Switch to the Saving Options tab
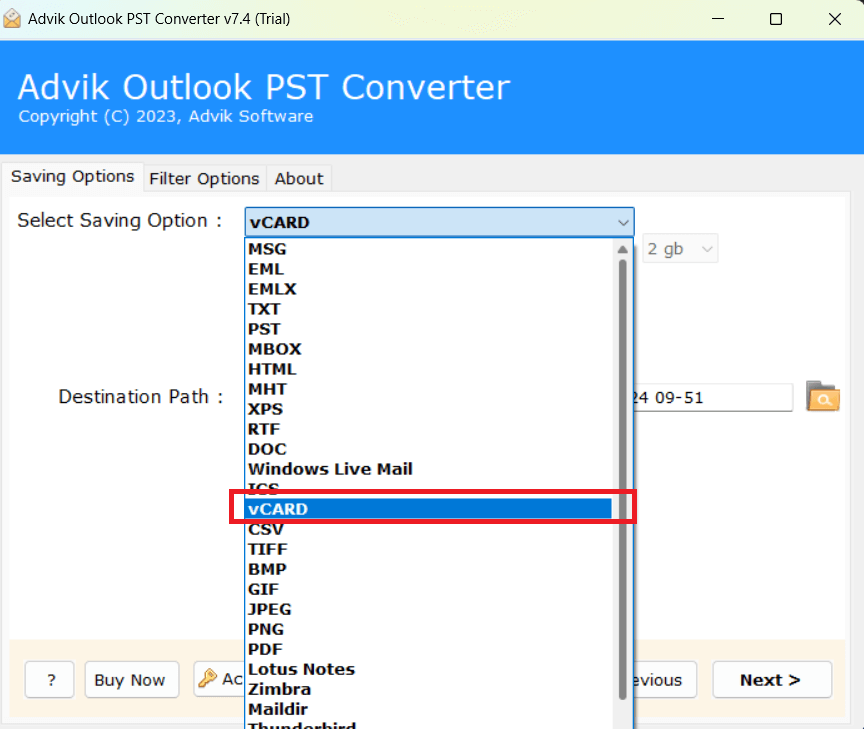 point(73,177)
